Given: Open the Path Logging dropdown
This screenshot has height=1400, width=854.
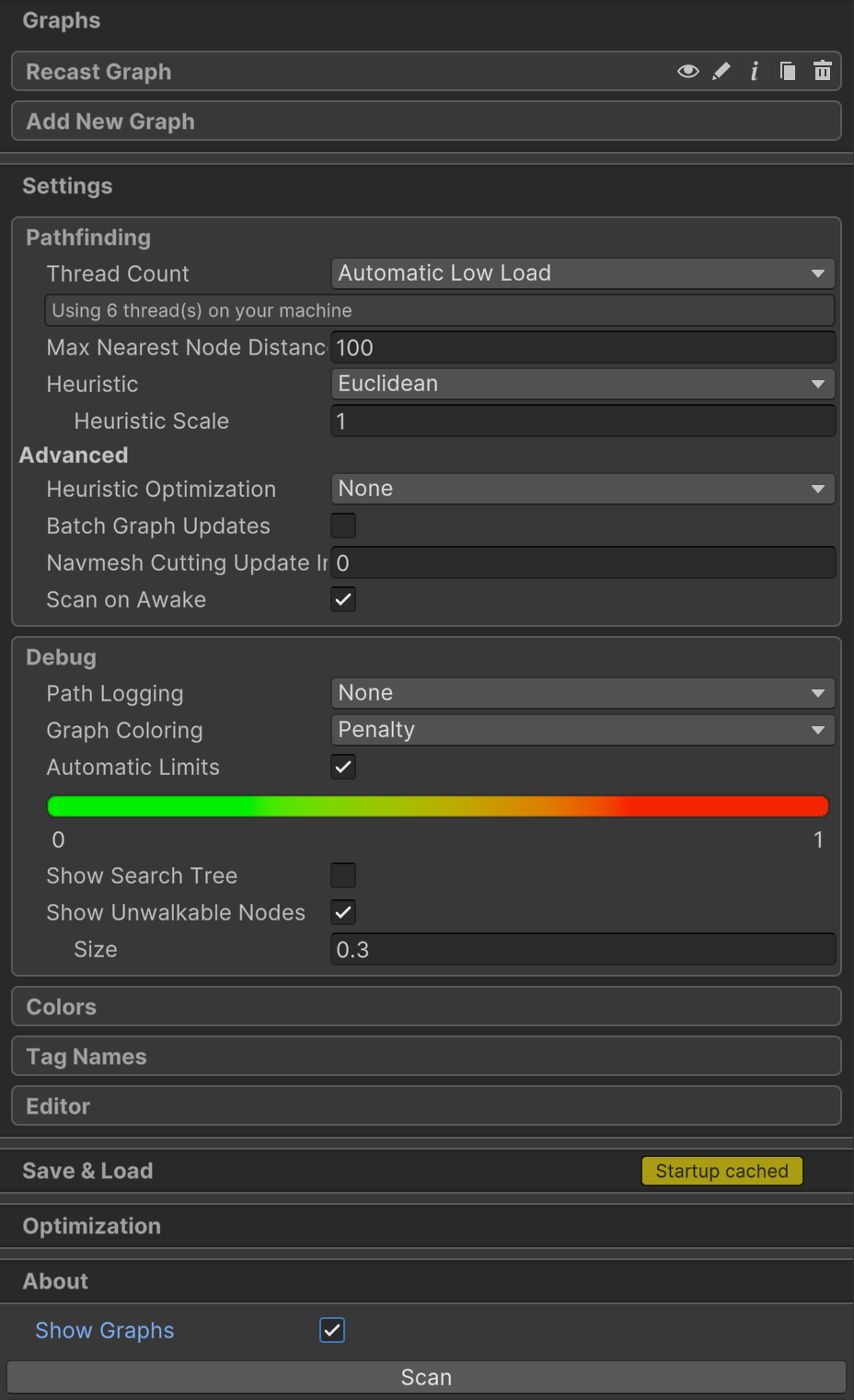Looking at the screenshot, I should [x=583, y=693].
